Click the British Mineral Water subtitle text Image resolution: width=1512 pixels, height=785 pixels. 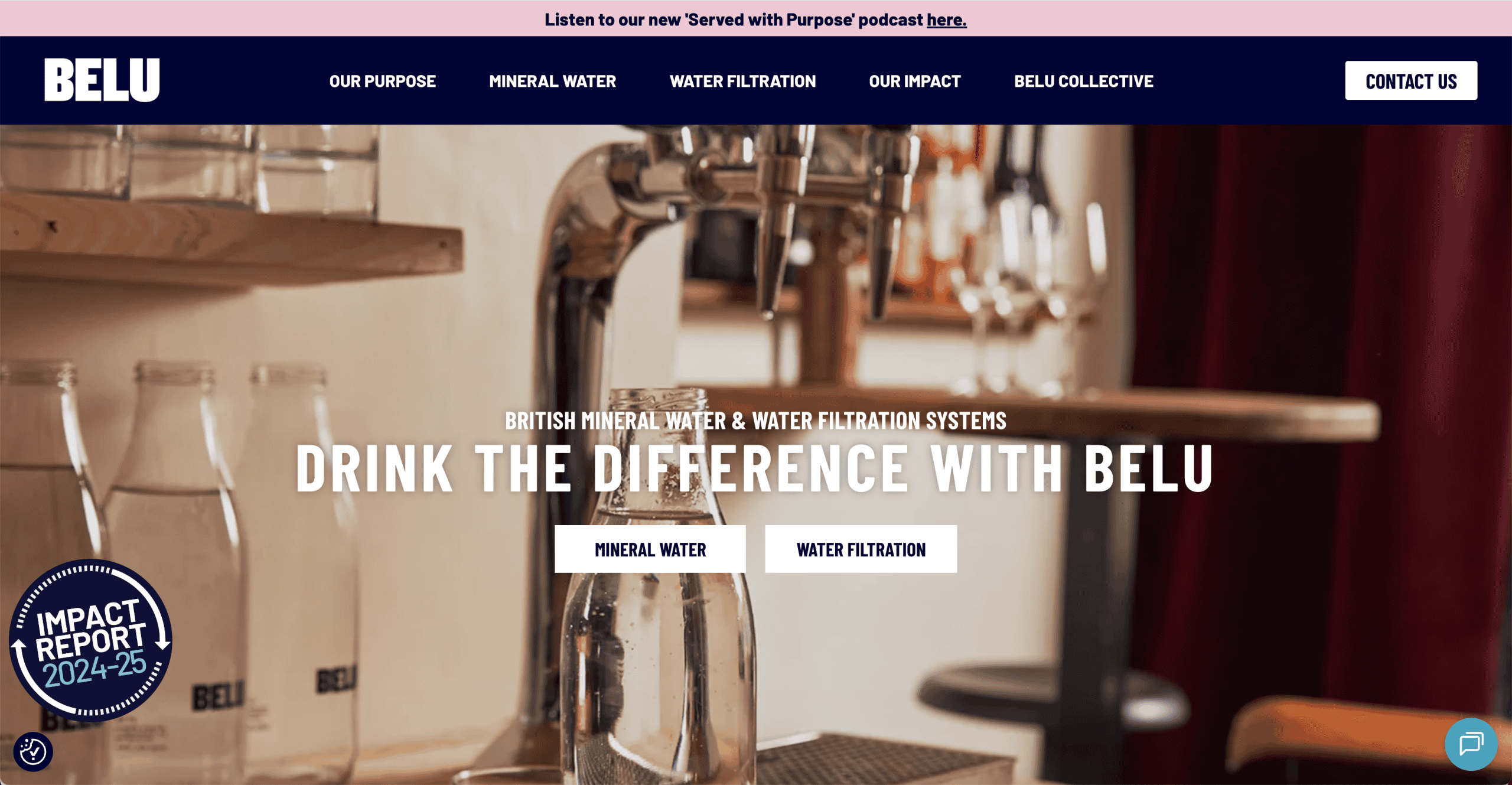[x=755, y=421]
